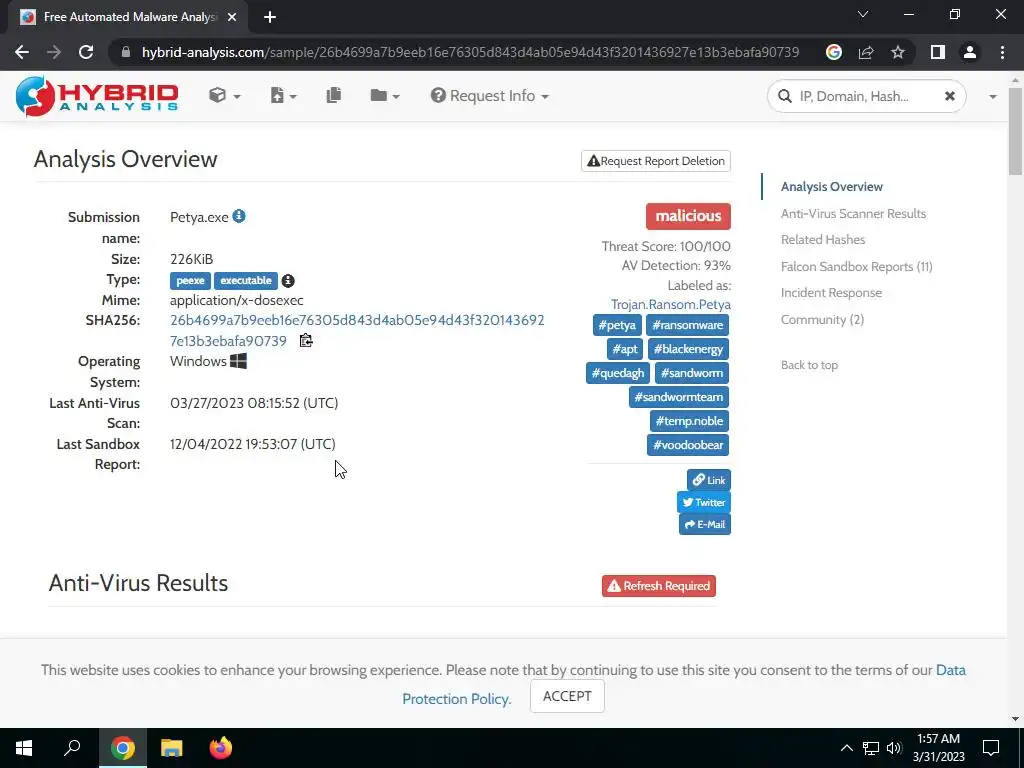This screenshot has width=1024, height=768.
Task: Select the #sandworm tag
Action: pos(692,374)
